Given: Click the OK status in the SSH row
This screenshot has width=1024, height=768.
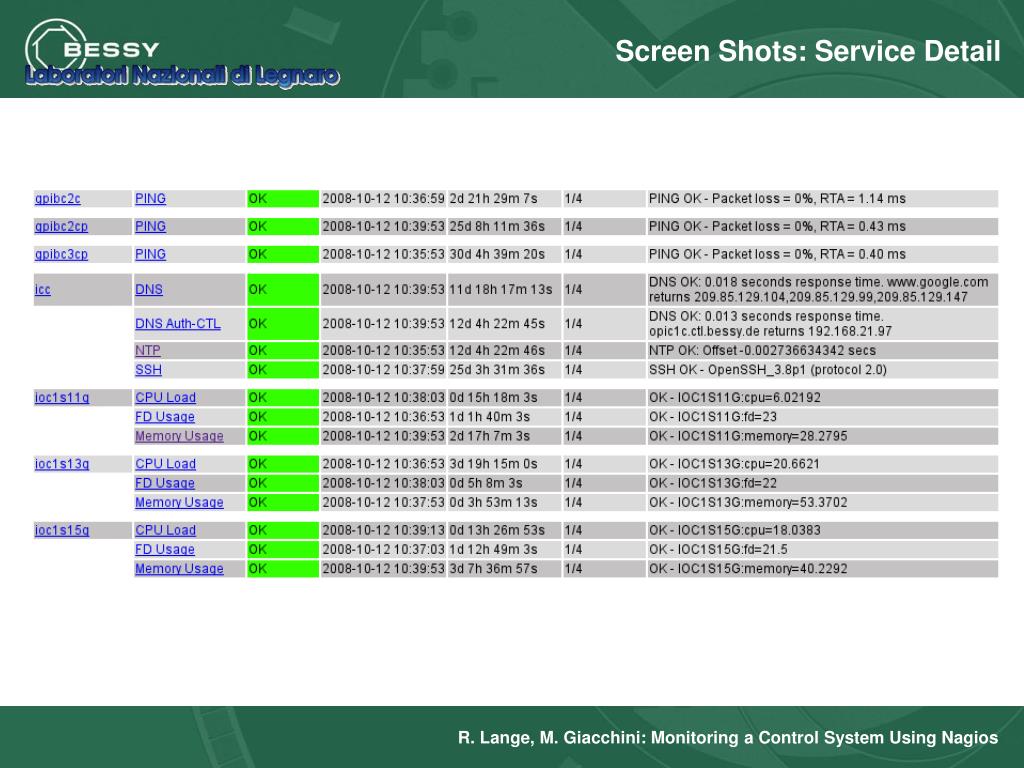Looking at the screenshot, I should (x=283, y=370).
